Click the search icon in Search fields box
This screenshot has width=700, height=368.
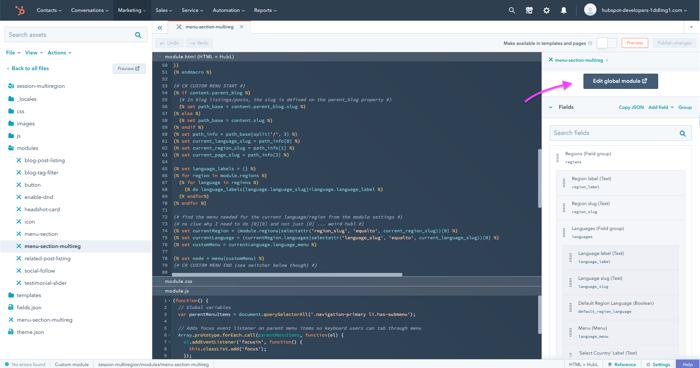[683, 133]
